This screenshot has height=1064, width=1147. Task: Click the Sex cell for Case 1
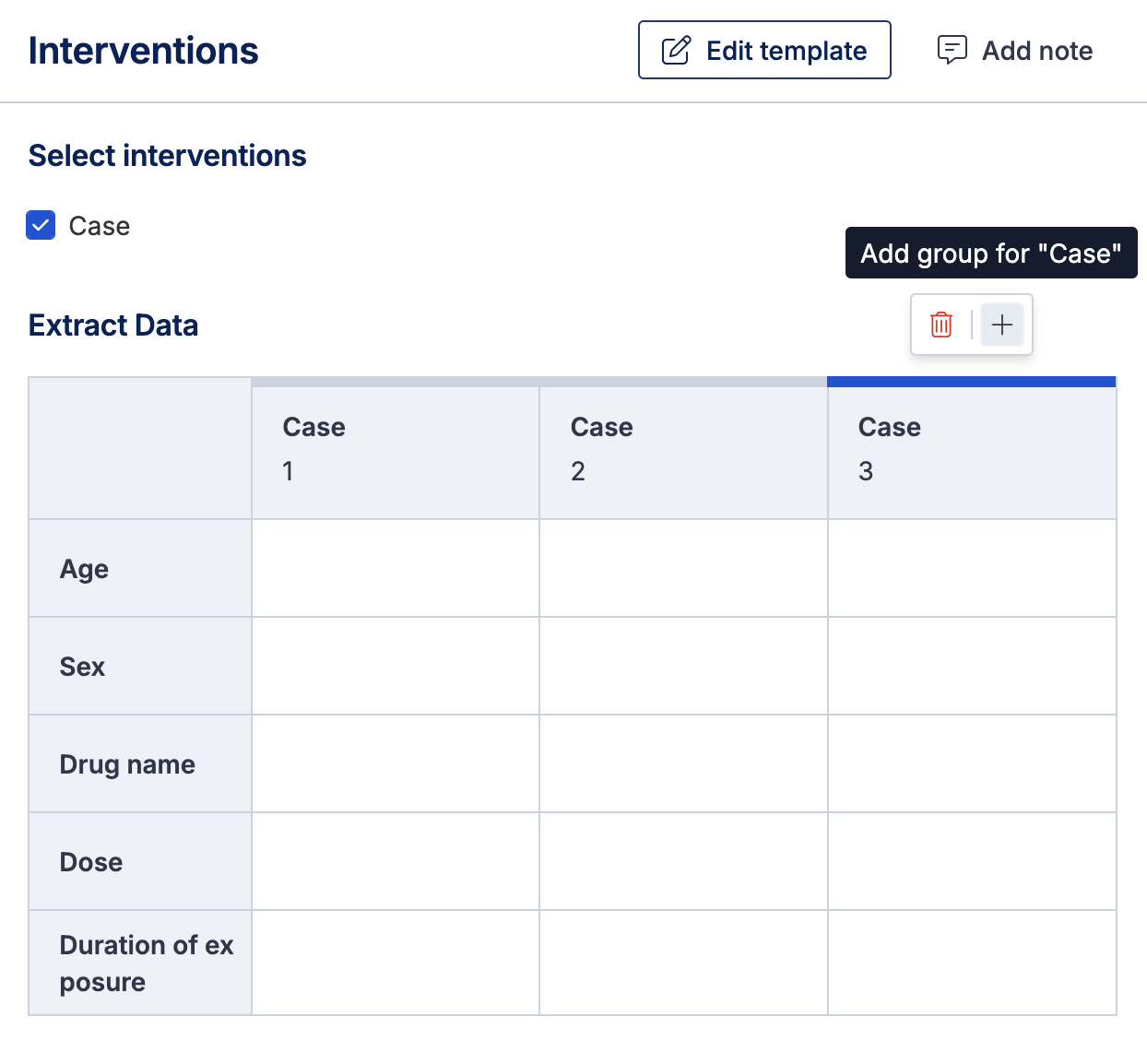pos(396,666)
